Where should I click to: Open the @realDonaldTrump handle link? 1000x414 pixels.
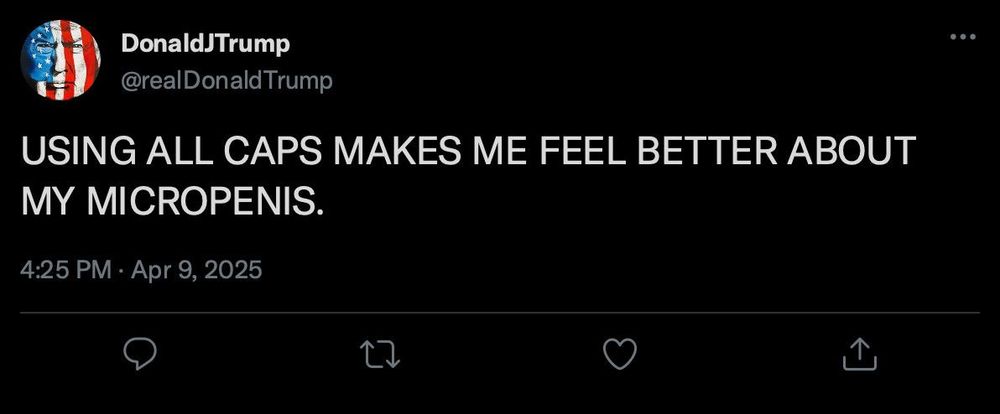(x=226, y=82)
